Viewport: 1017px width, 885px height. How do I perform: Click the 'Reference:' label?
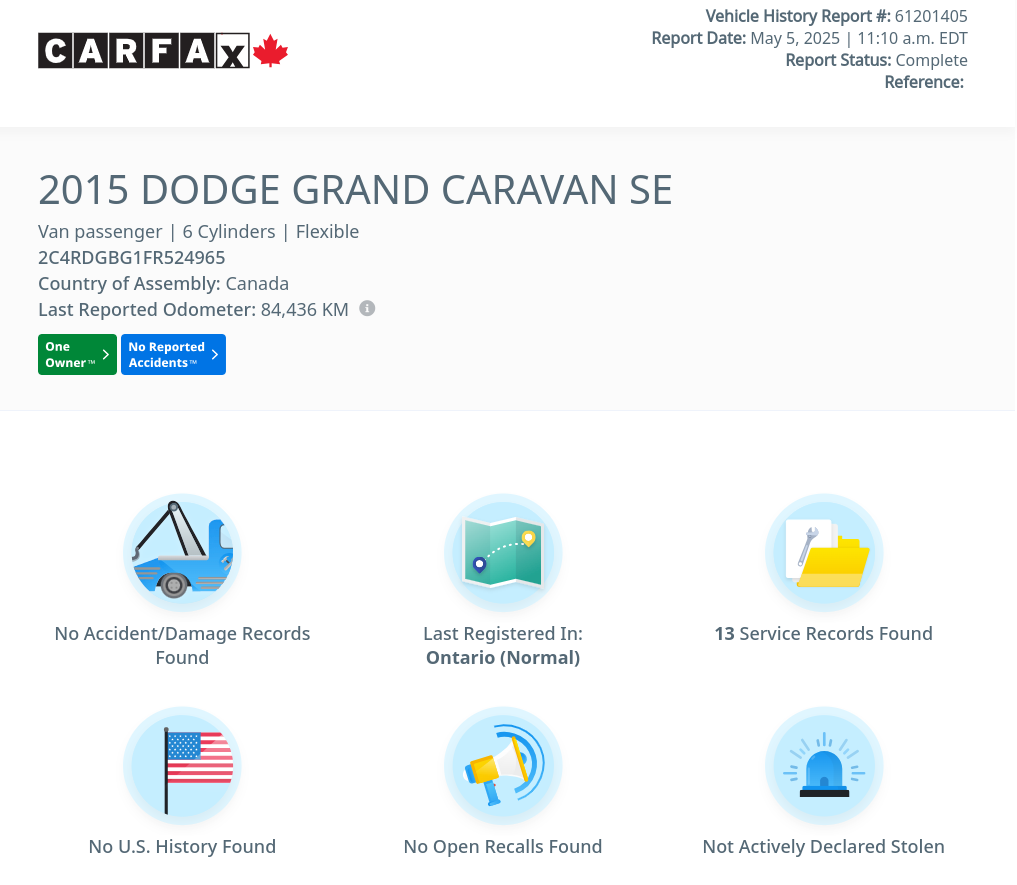tap(924, 82)
